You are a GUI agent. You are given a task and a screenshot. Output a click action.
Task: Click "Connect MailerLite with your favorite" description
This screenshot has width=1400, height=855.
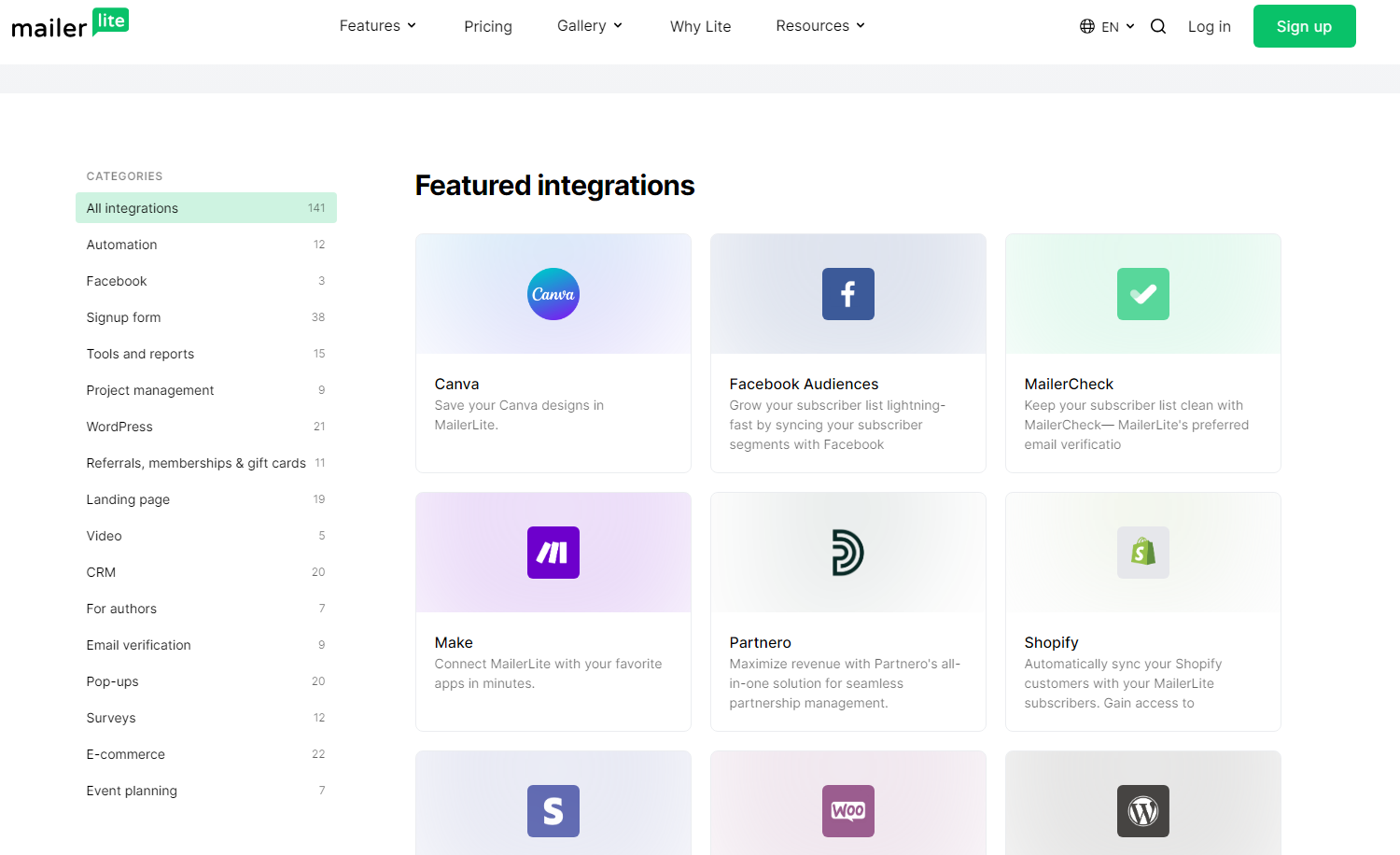548,674
